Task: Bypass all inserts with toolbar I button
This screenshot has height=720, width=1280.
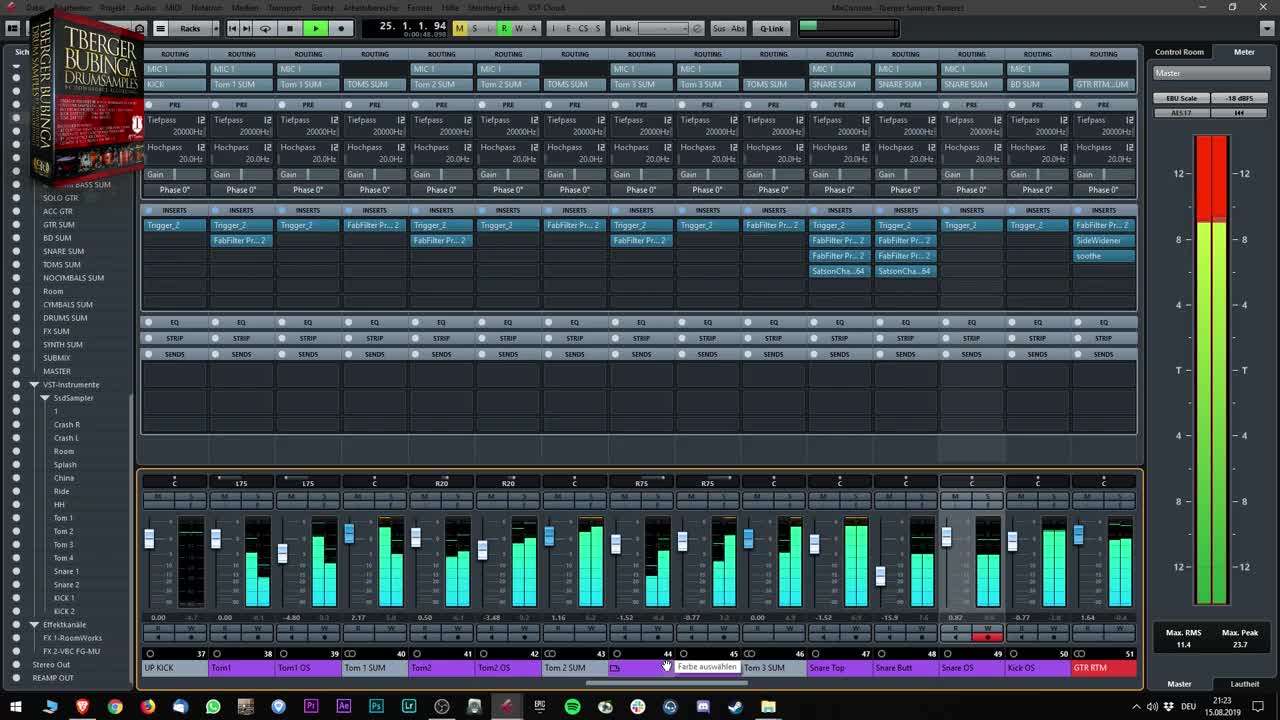Action: (x=555, y=28)
